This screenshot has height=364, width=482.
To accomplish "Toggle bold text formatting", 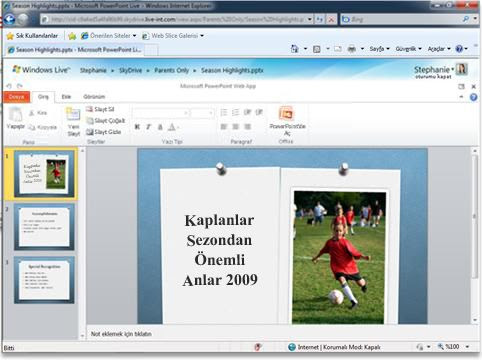I will [x=137, y=127].
